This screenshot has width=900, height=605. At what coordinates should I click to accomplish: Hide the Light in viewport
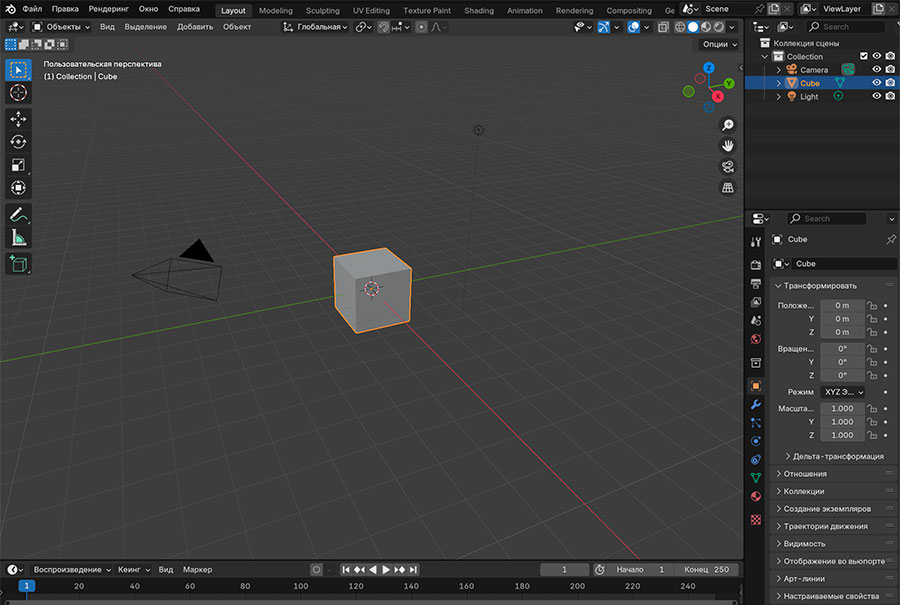(x=876, y=96)
